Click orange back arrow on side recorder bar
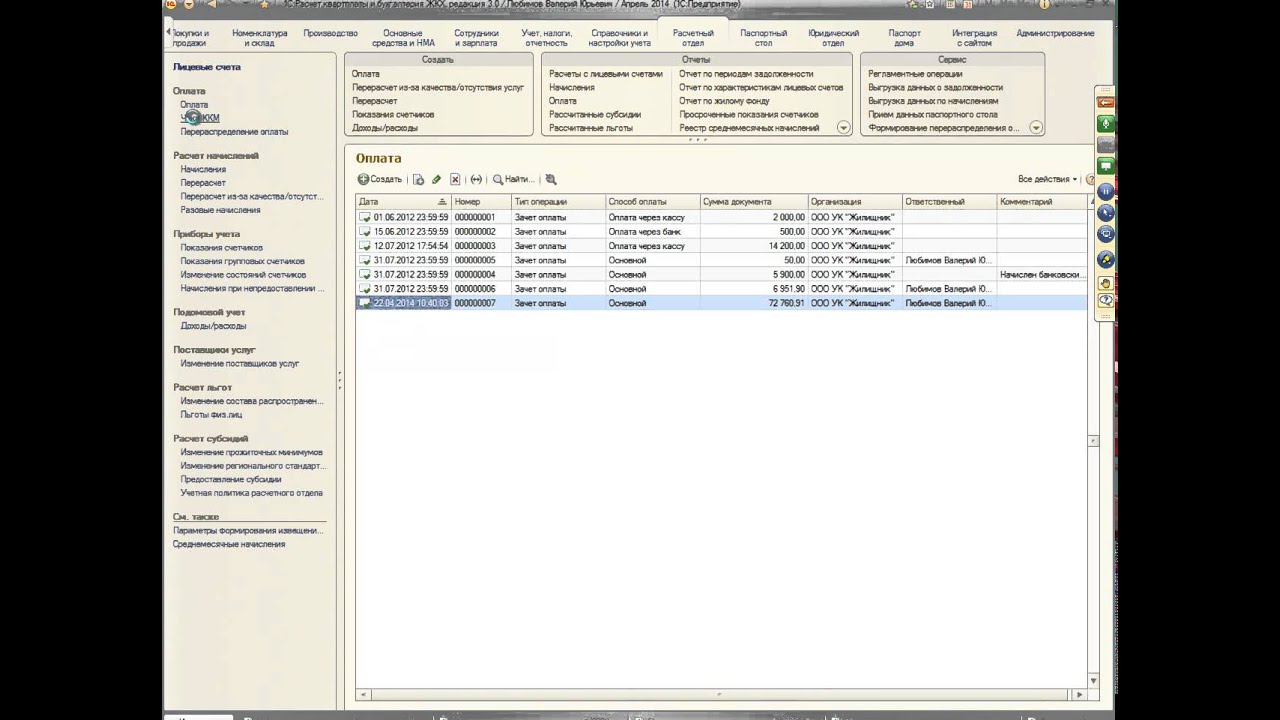1280x720 pixels. (x=1106, y=103)
